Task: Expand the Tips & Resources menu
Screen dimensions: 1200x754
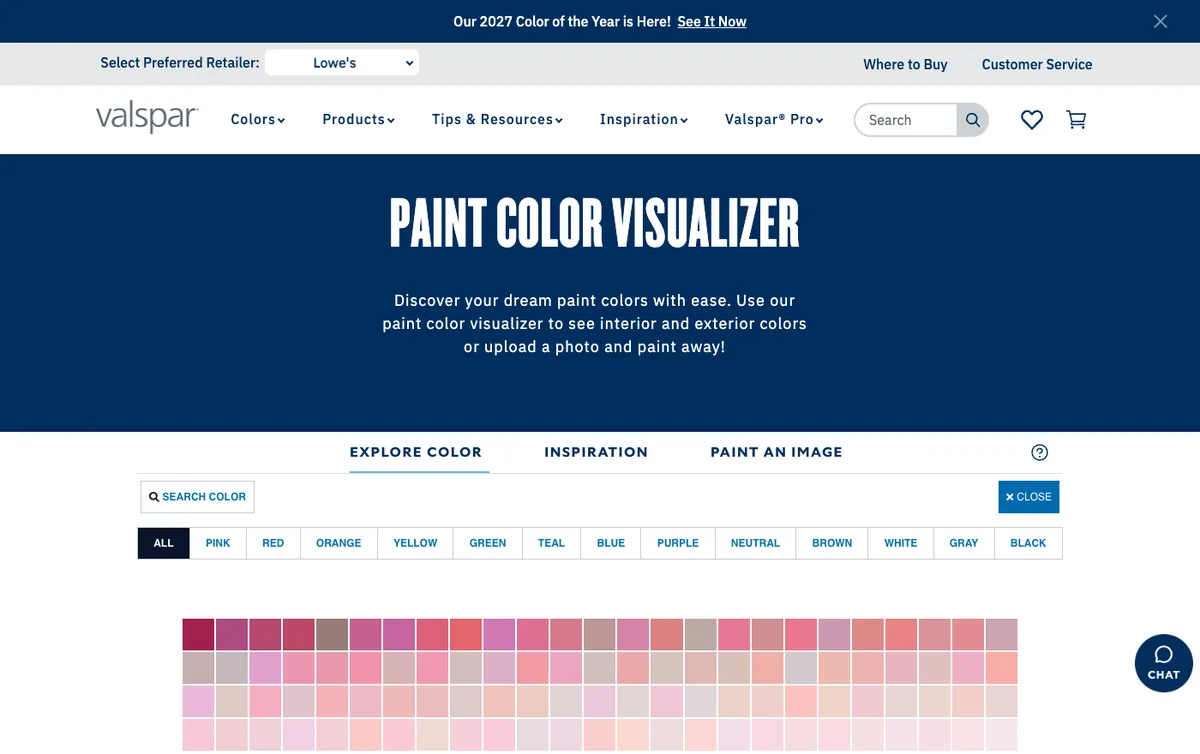Action: pos(497,119)
